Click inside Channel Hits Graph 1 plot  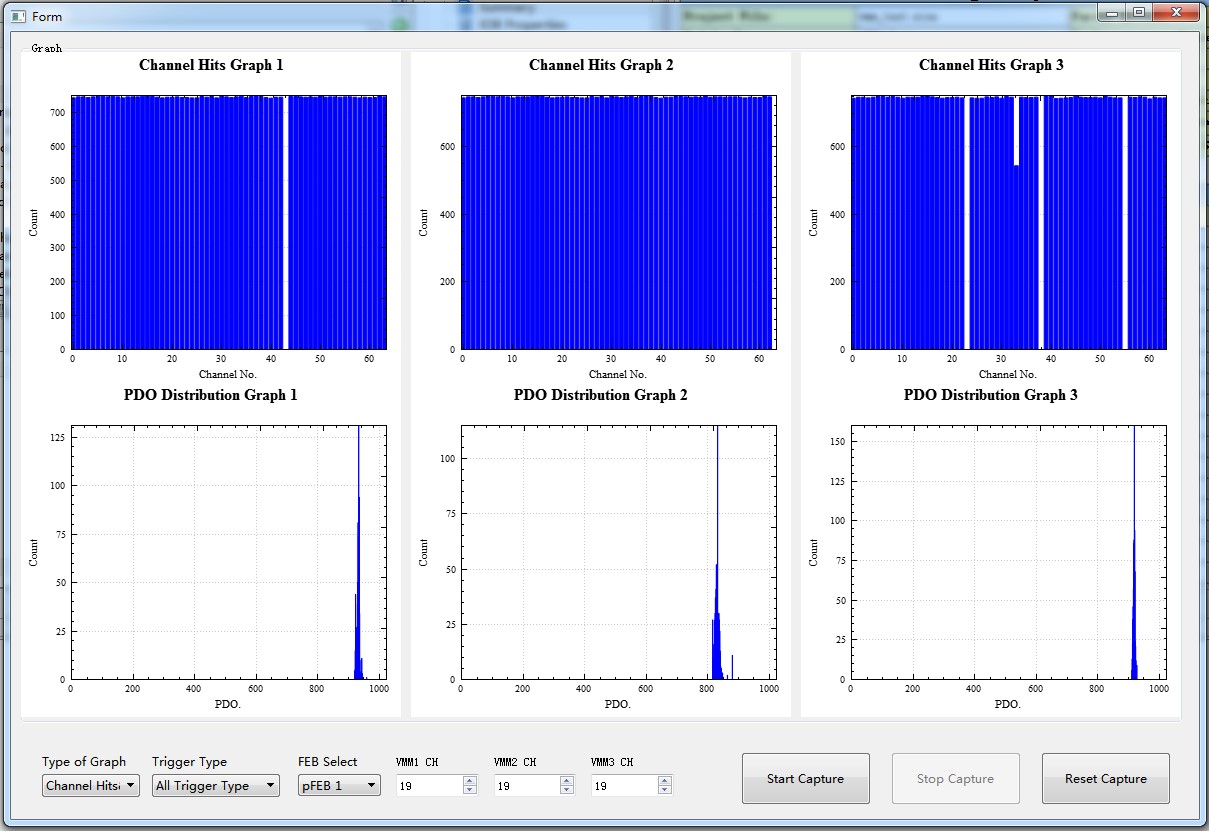(229, 222)
